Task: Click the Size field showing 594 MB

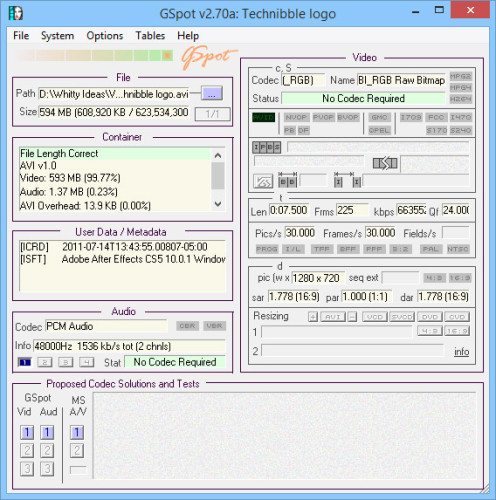Action: [x=114, y=112]
